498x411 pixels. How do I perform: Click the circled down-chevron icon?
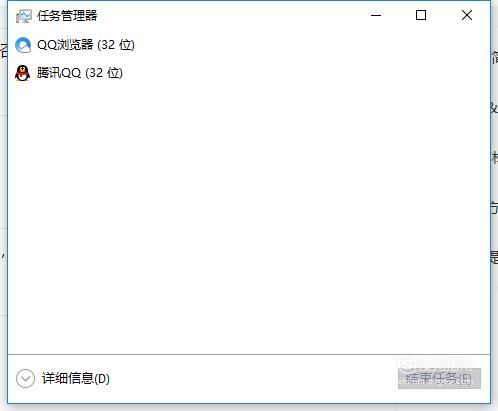[25, 378]
